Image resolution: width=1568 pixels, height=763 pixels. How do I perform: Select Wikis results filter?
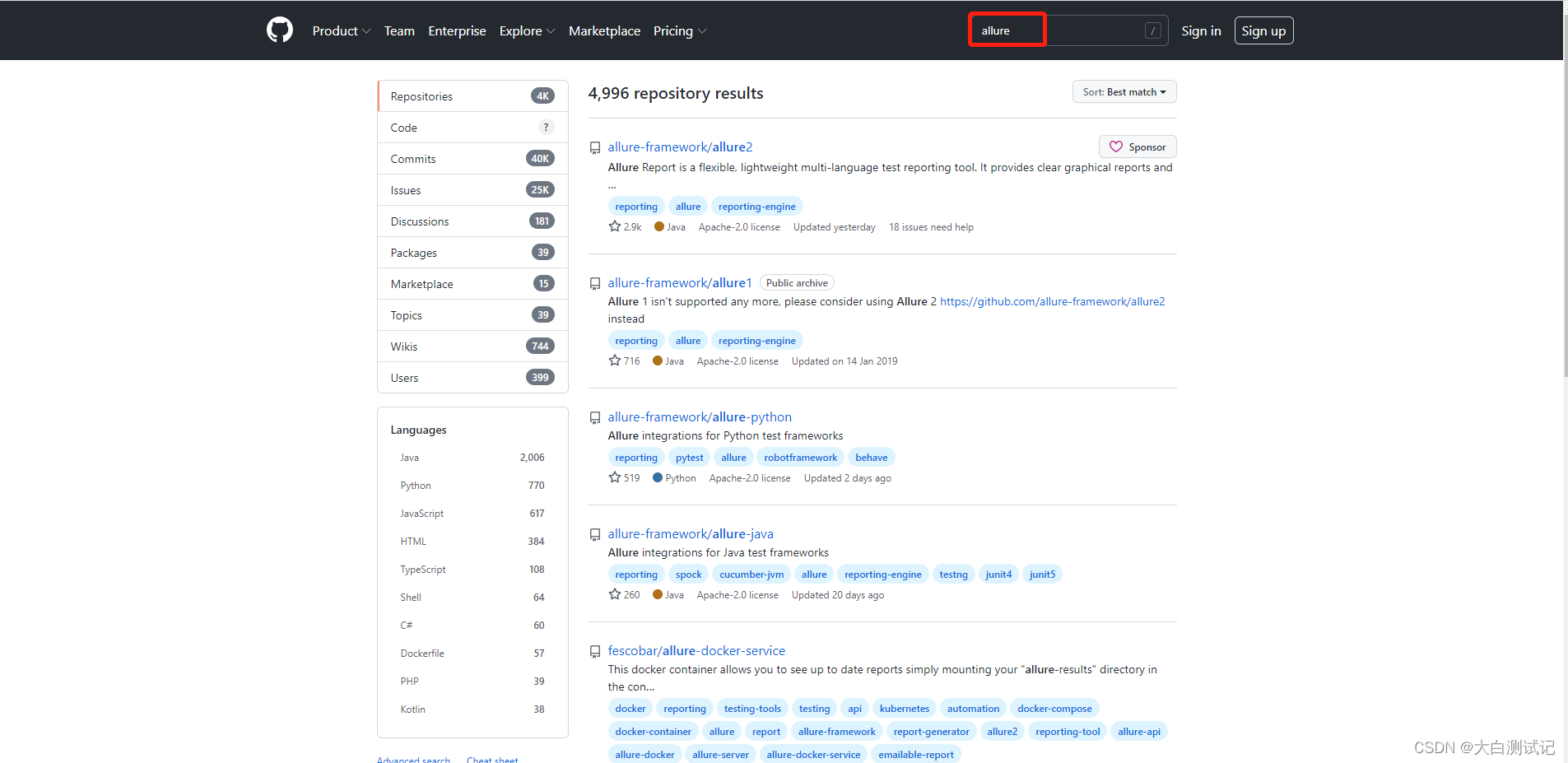pos(473,347)
